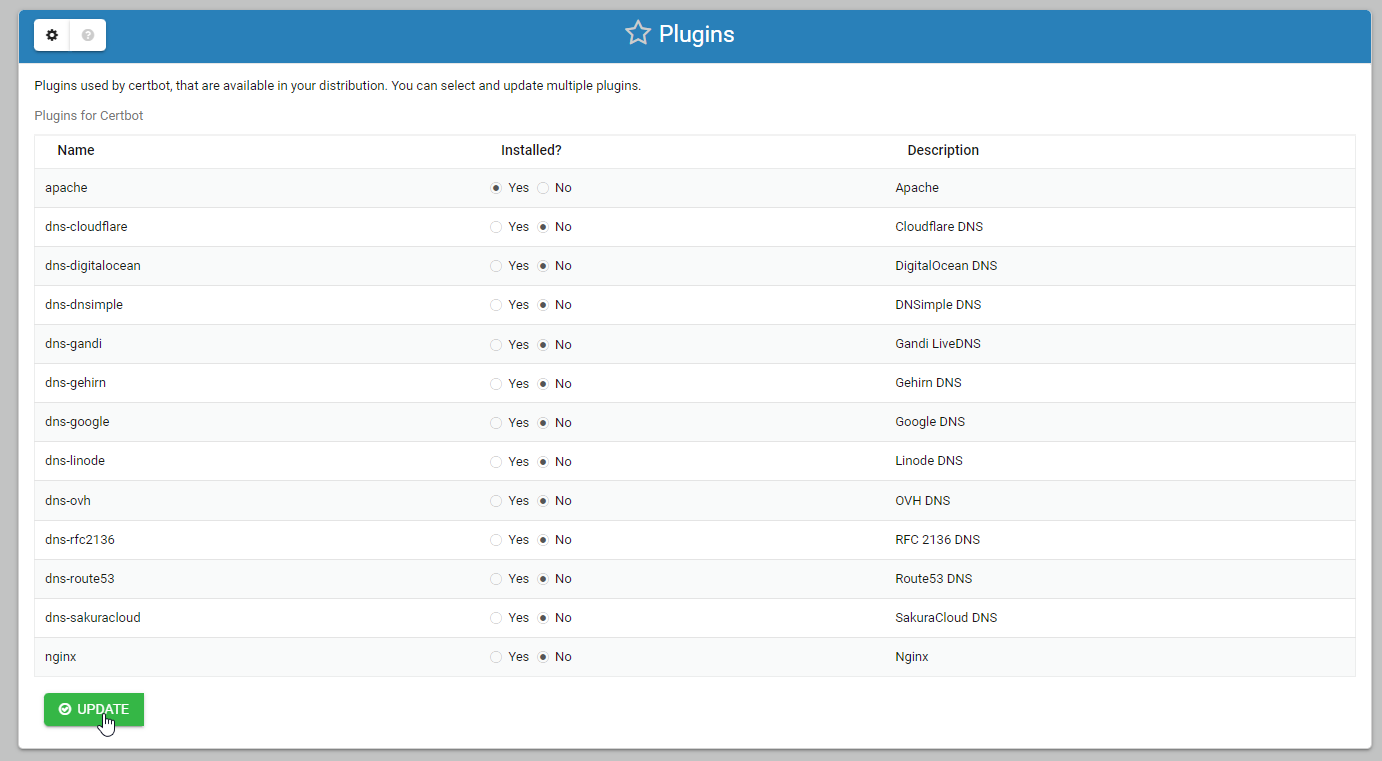This screenshot has width=1382, height=761.
Task: Select No for nginx plugin
Action: coord(543,657)
